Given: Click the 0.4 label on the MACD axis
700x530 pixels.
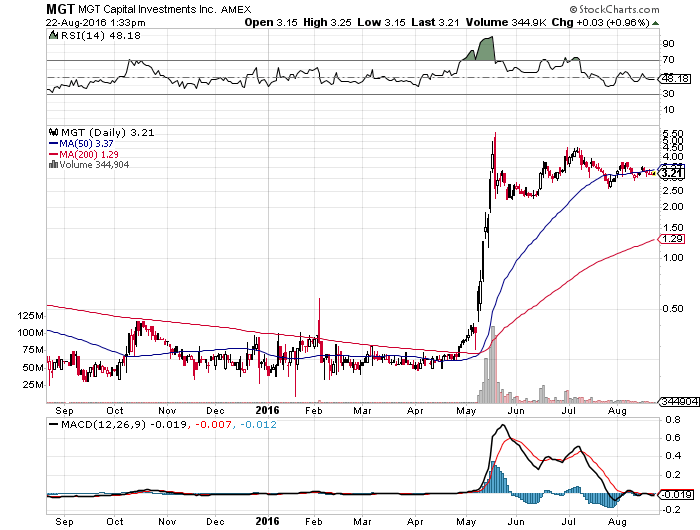Looking at the screenshot, I should pyautogui.click(x=672, y=456).
